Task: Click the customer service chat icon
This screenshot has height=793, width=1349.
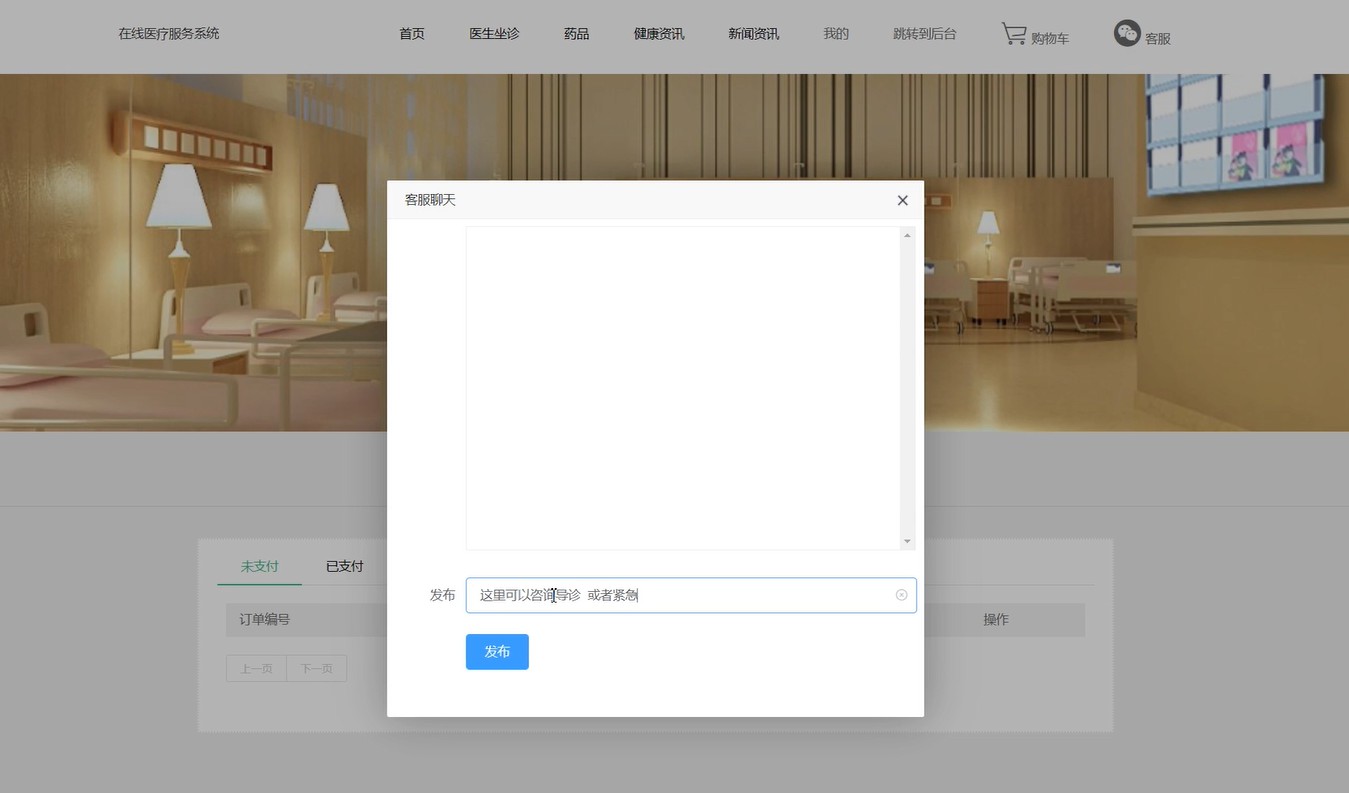Action: click(1127, 33)
